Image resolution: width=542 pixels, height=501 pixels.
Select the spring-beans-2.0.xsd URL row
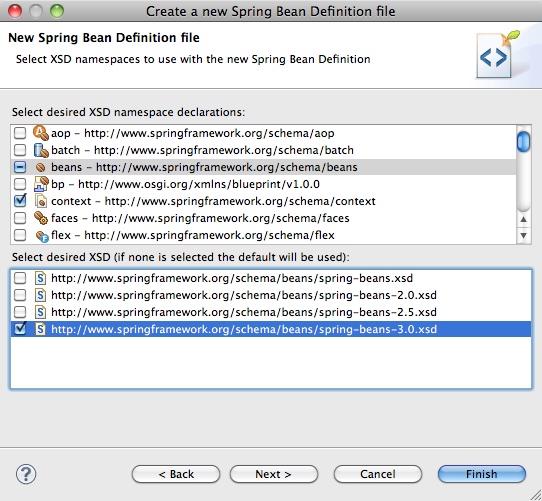click(244, 295)
